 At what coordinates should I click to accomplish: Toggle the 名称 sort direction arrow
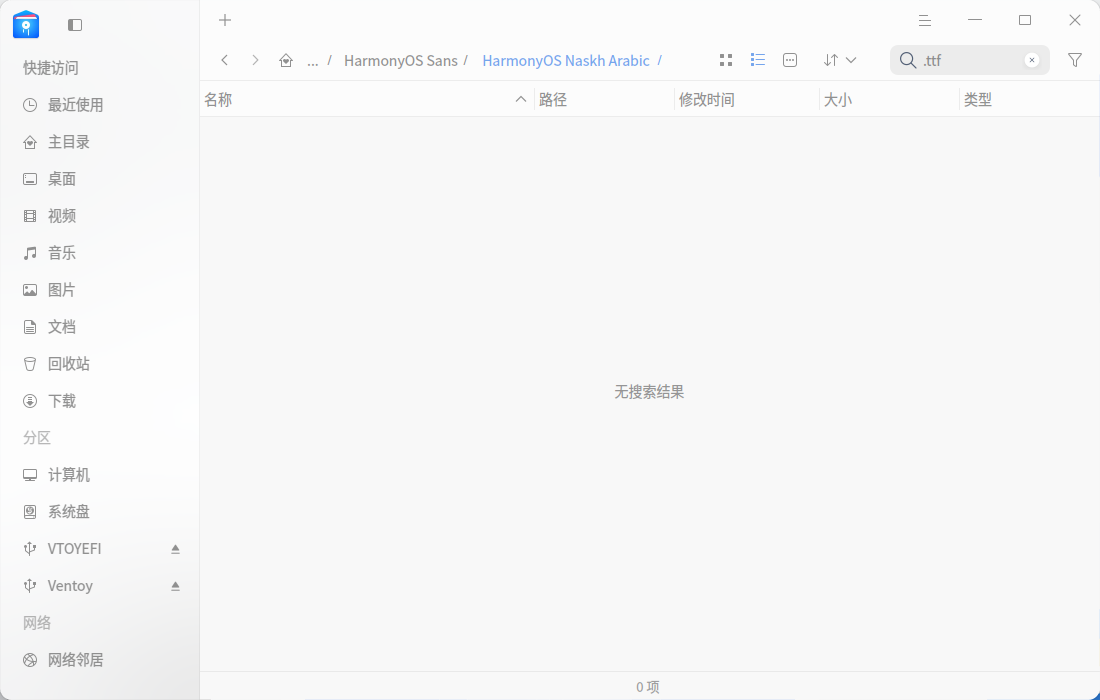pyautogui.click(x=521, y=100)
